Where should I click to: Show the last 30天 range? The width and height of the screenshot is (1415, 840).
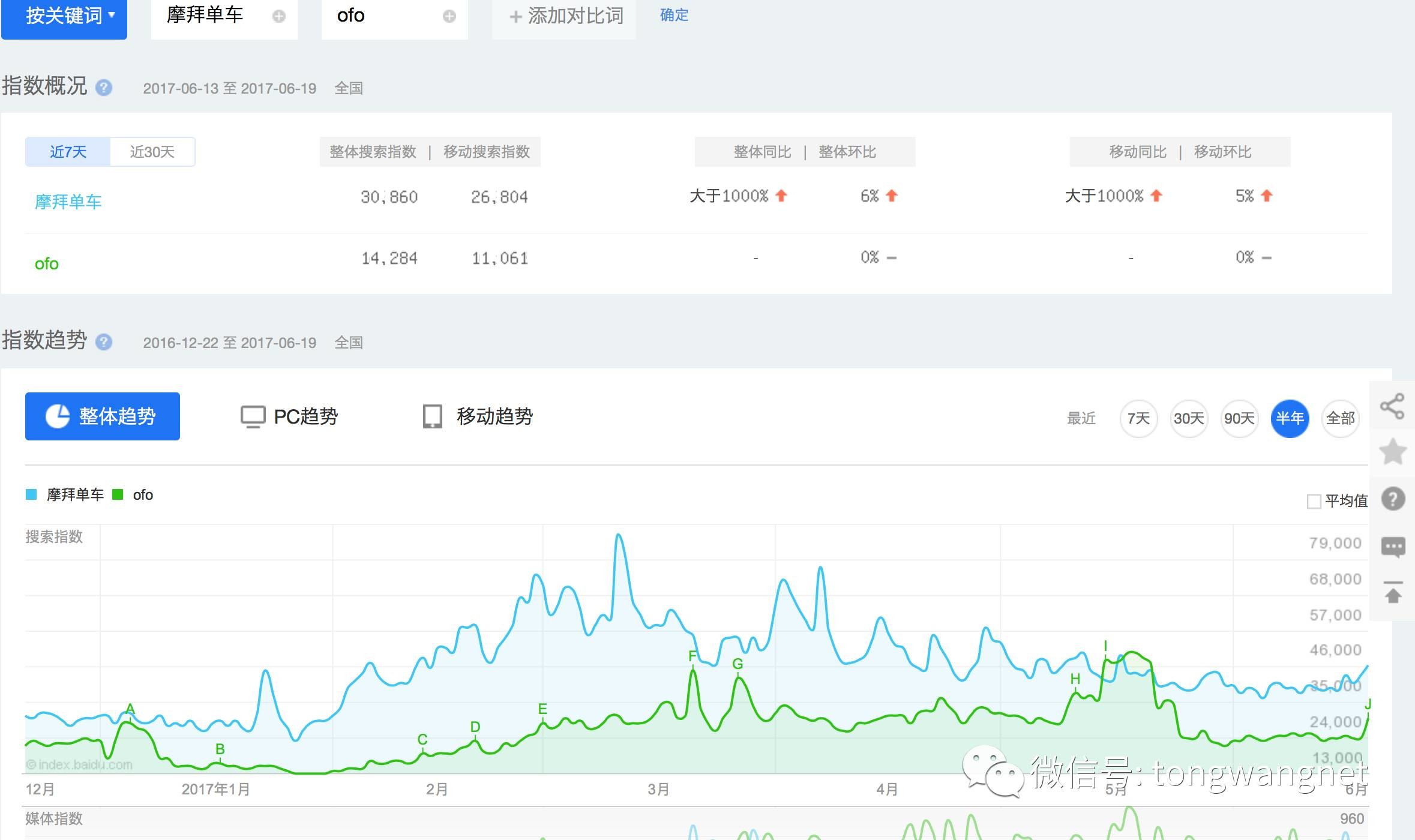point(1189,418)
